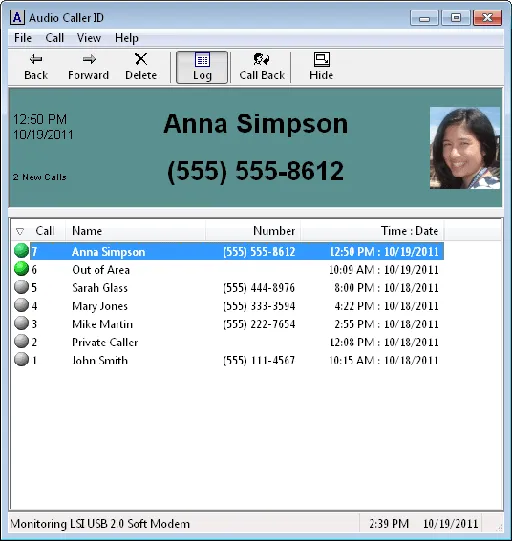Sort by the Number column header

click(x=253, y=230)
